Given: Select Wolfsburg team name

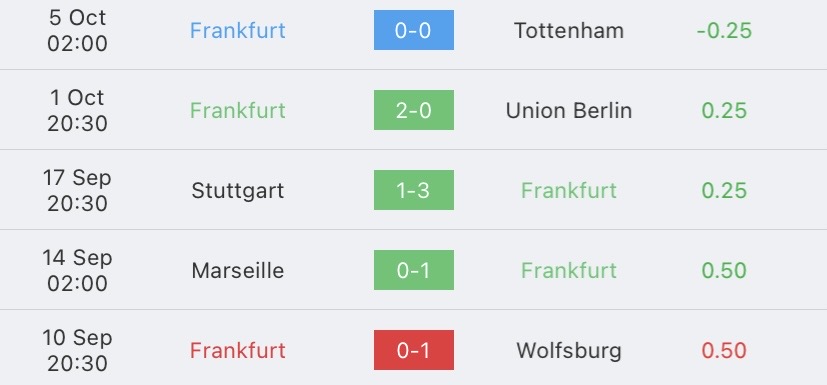Looking at the screenshot, I should click(x=569, y=351).
